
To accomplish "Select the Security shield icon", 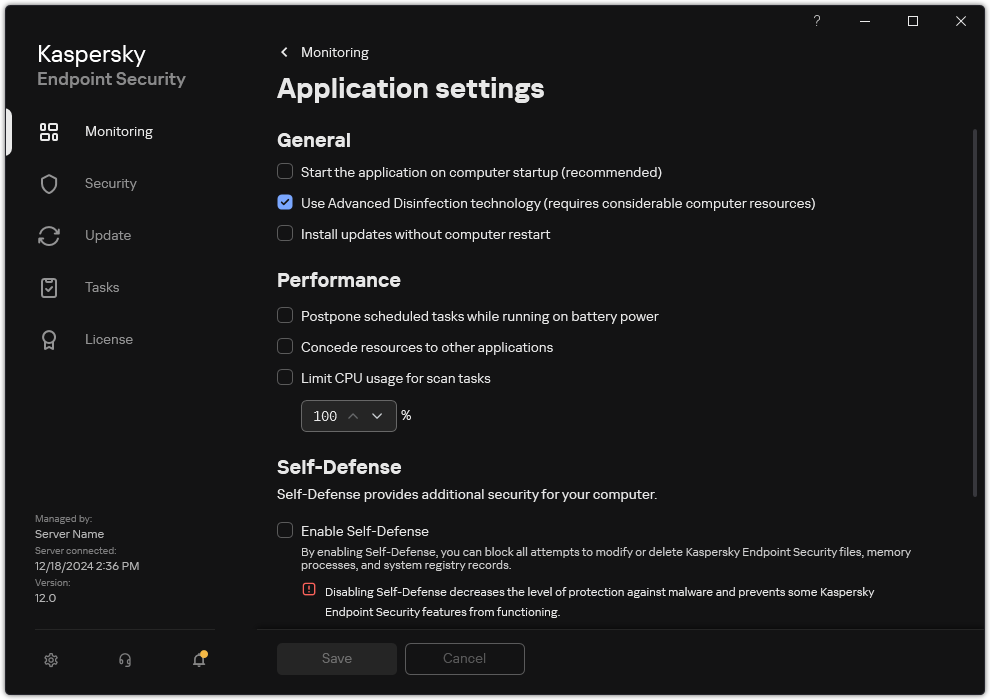I will (48, 183).
